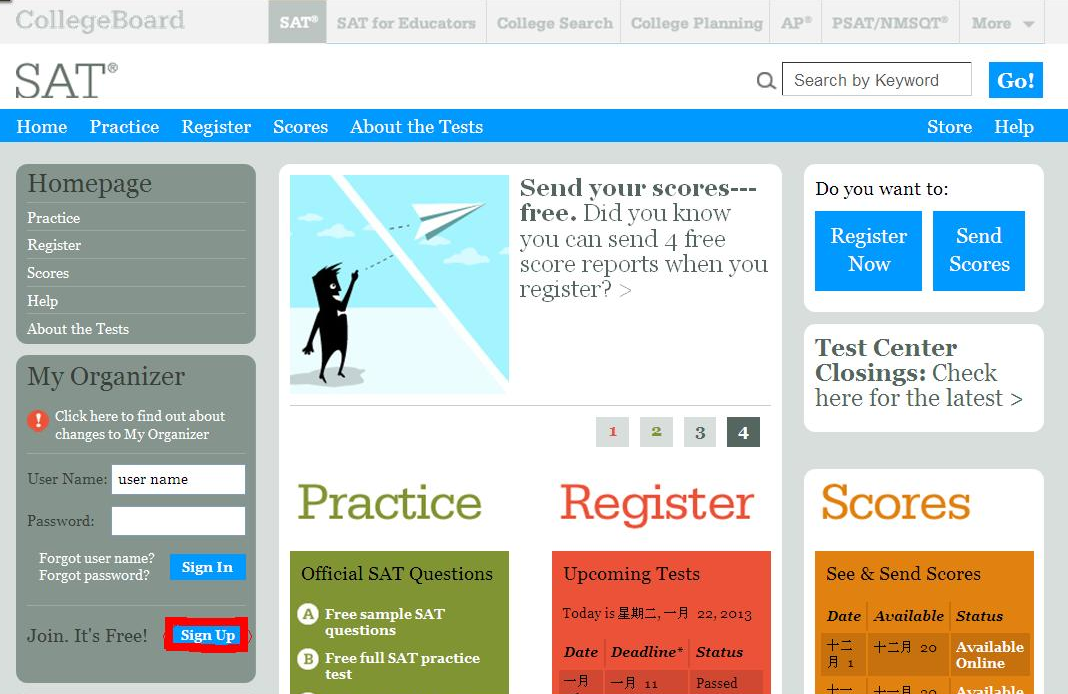Screen dimensions: 1068x694
Task: Click the My Organizer changes notice link
Action: tap(140, 425)
